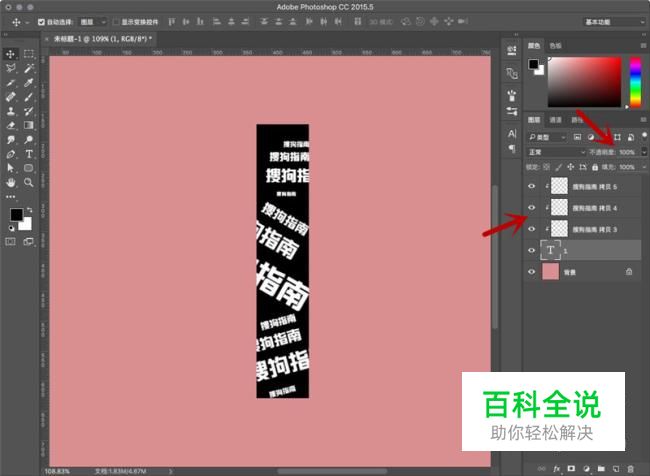Open Move tool preset picker arrow
The height and width of the screenshot is (476, 650).
point(27,22)
